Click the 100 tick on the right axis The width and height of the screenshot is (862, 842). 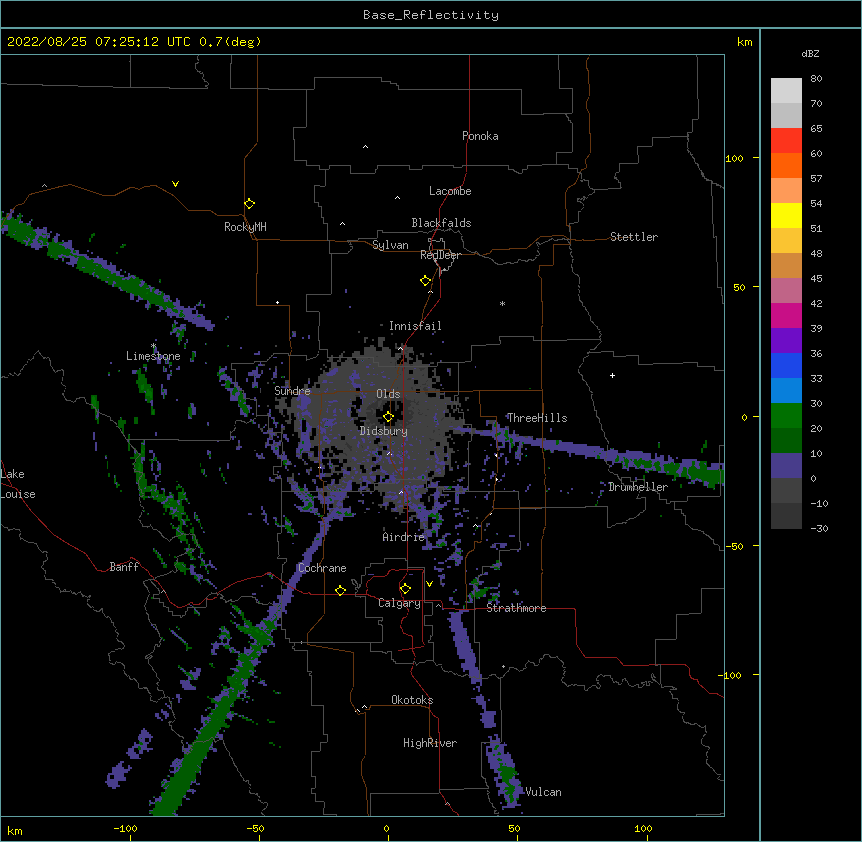734,158
